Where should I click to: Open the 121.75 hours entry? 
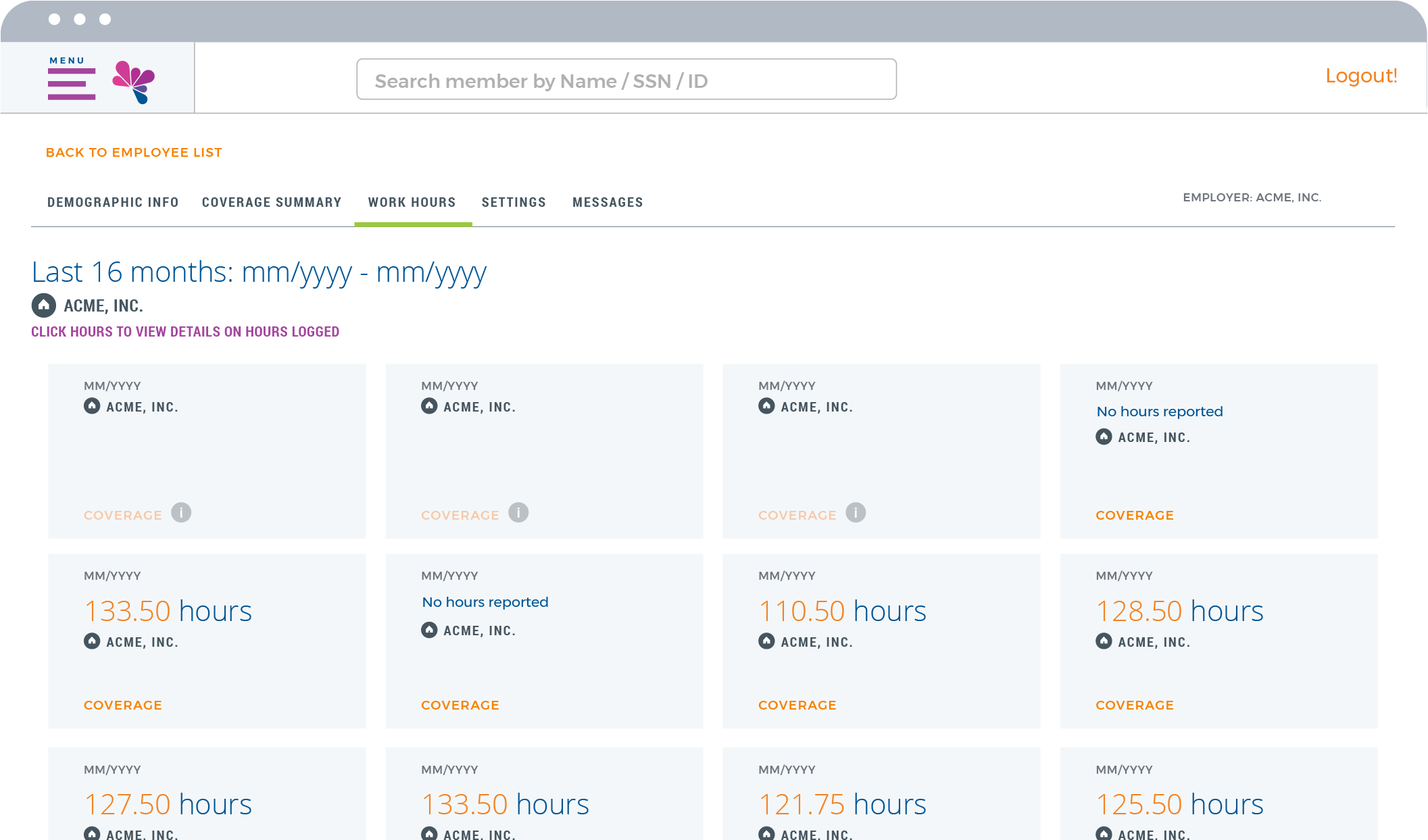(x=841, y=805)
